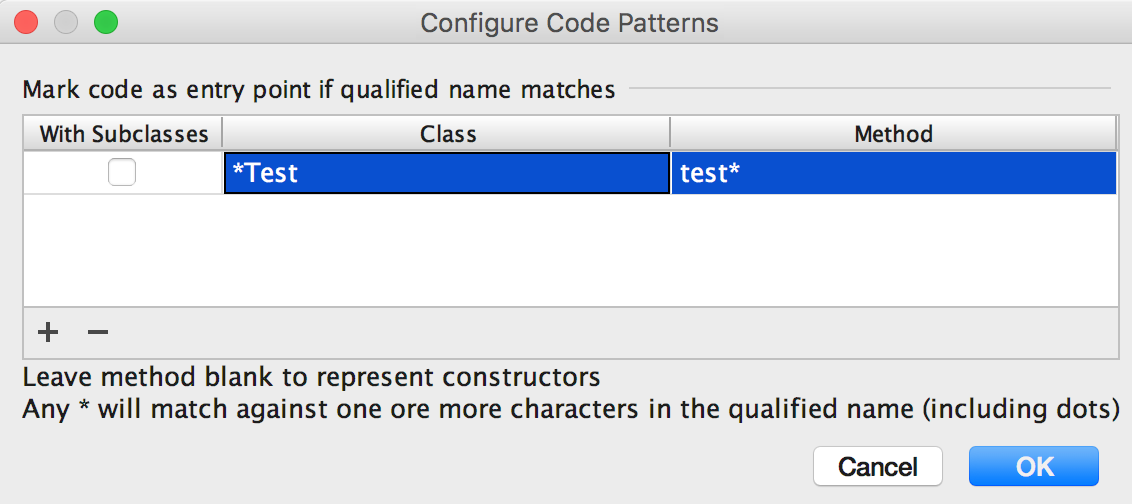Sort by the Class column header
This screenshot has height=504, width=1132.
point(446,134)
